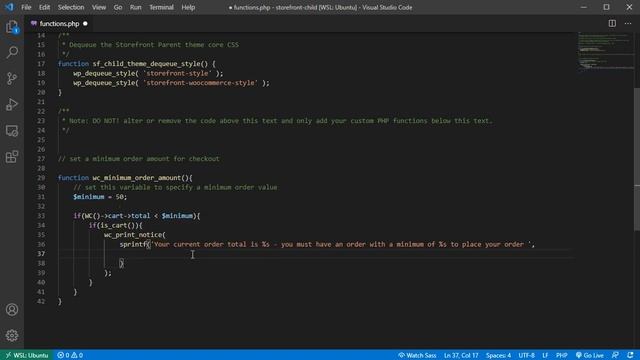This screenshot has width=640, height=360.
Task: Click the unsaved dot on functions.php tab
Action: [85, 24]
